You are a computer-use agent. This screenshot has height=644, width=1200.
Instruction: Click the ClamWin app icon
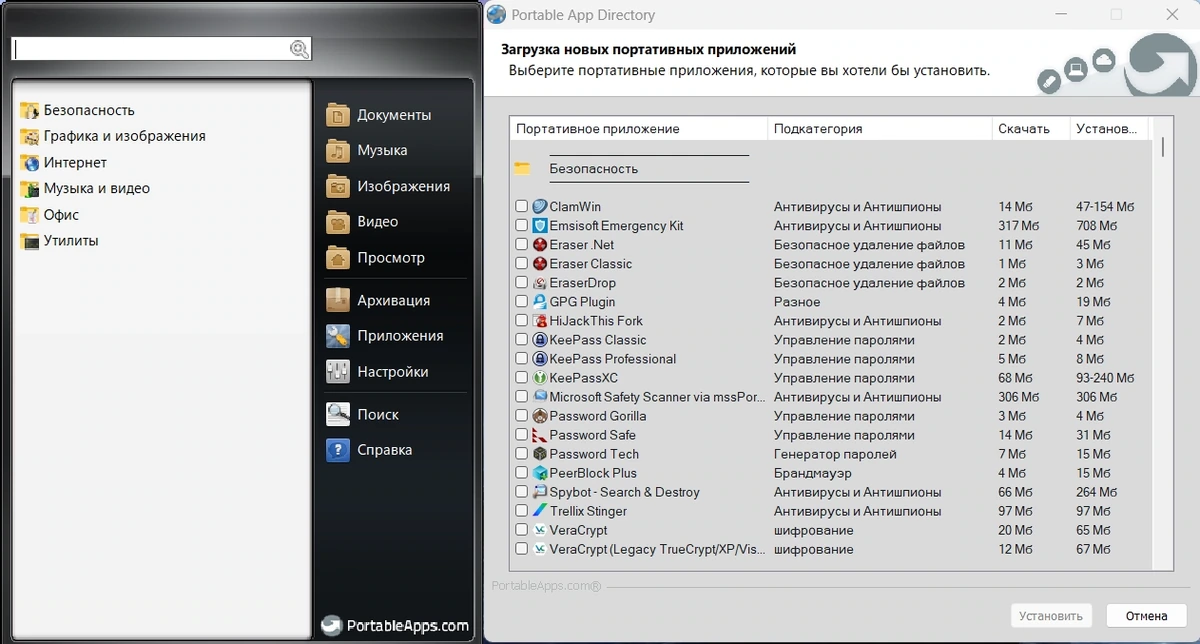tap(540, 207)
